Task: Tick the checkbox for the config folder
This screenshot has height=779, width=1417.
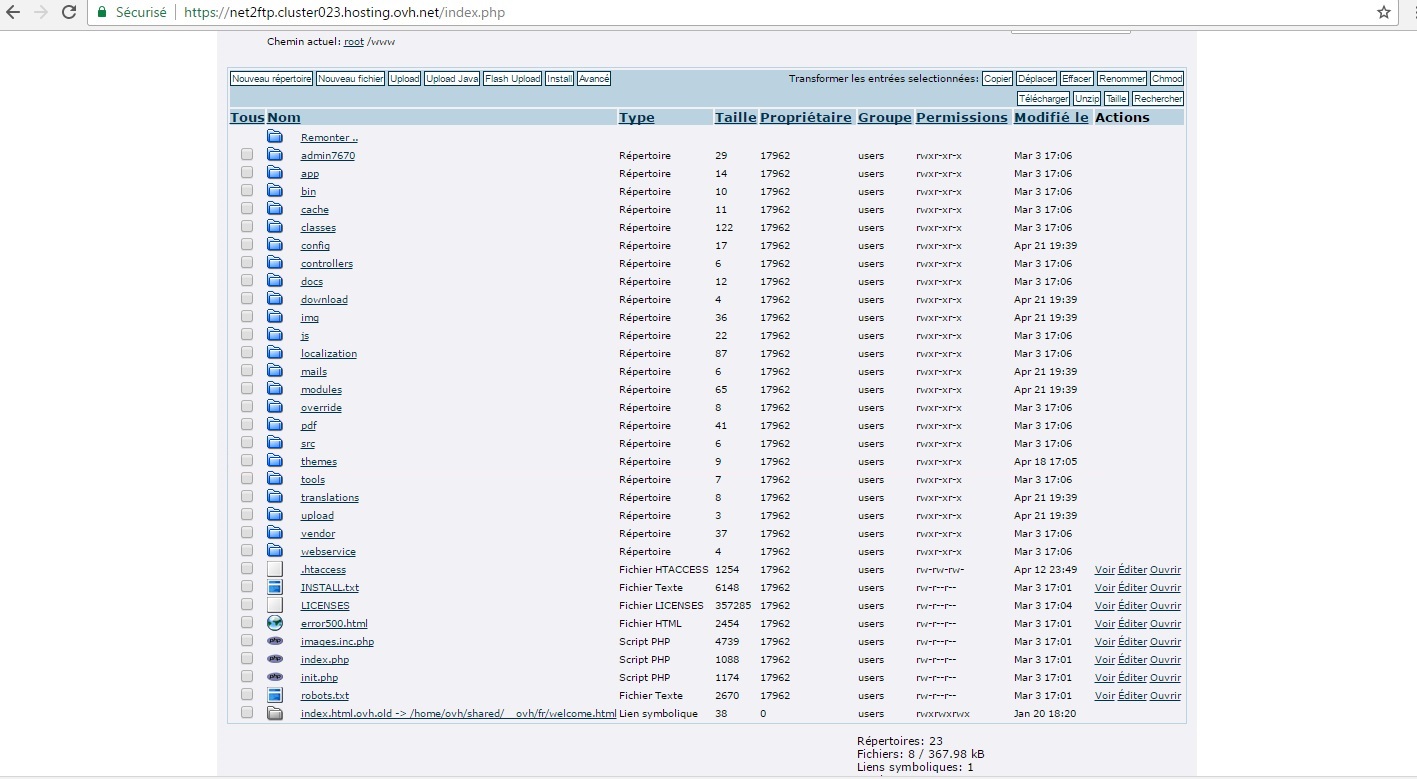Action: pos(247,245)
